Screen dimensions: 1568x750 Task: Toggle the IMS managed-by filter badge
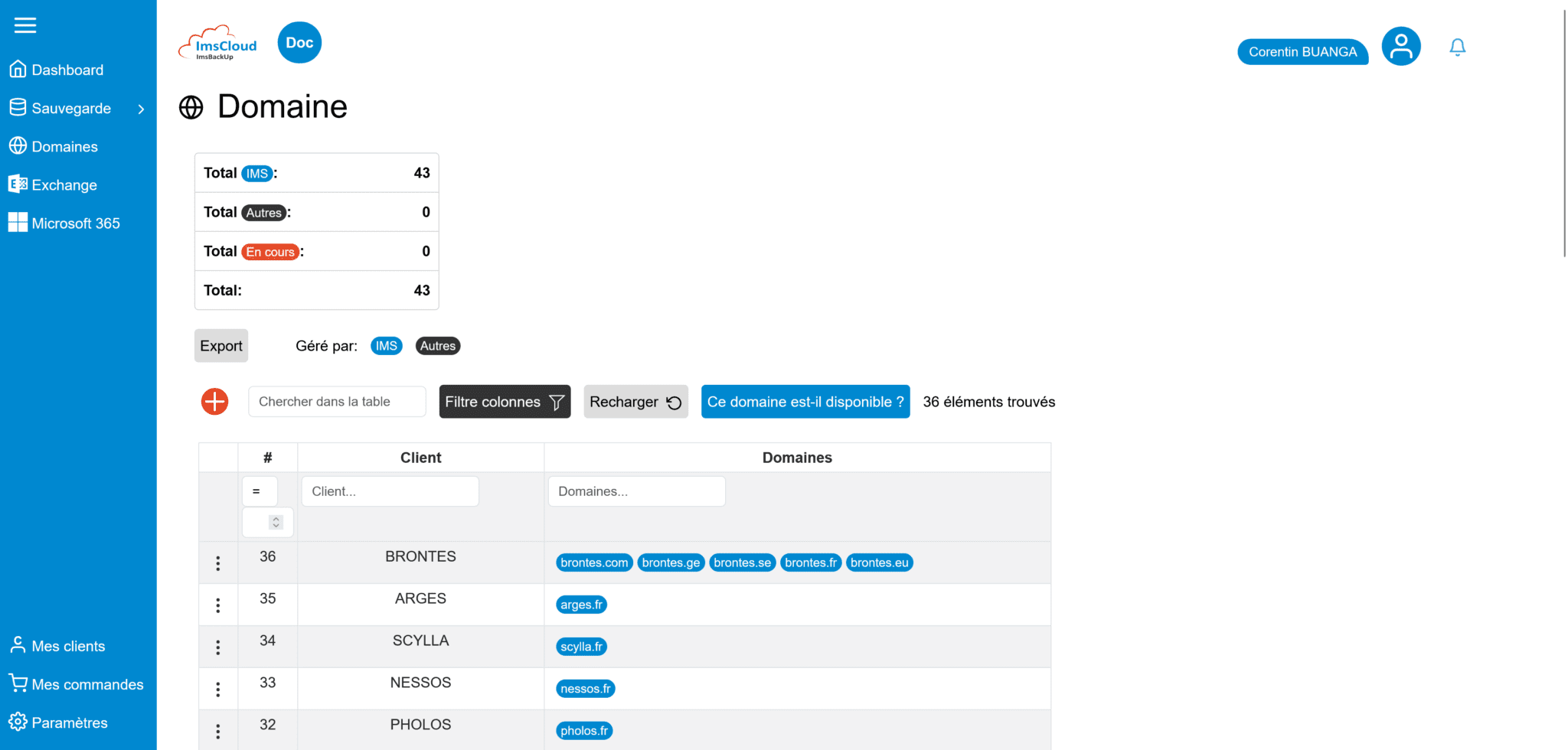coord(386,346)
